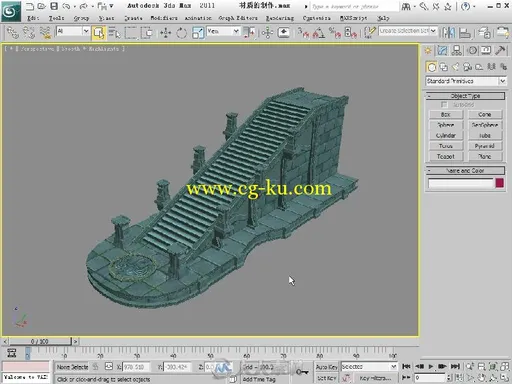Click the Pyramid primitive button
The width and height of the screenshot is (512, 384).
pos(485,146)
